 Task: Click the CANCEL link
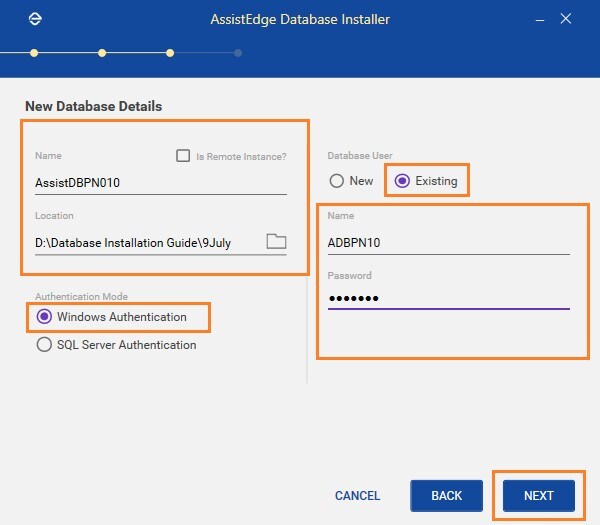(x=357, y=496)
